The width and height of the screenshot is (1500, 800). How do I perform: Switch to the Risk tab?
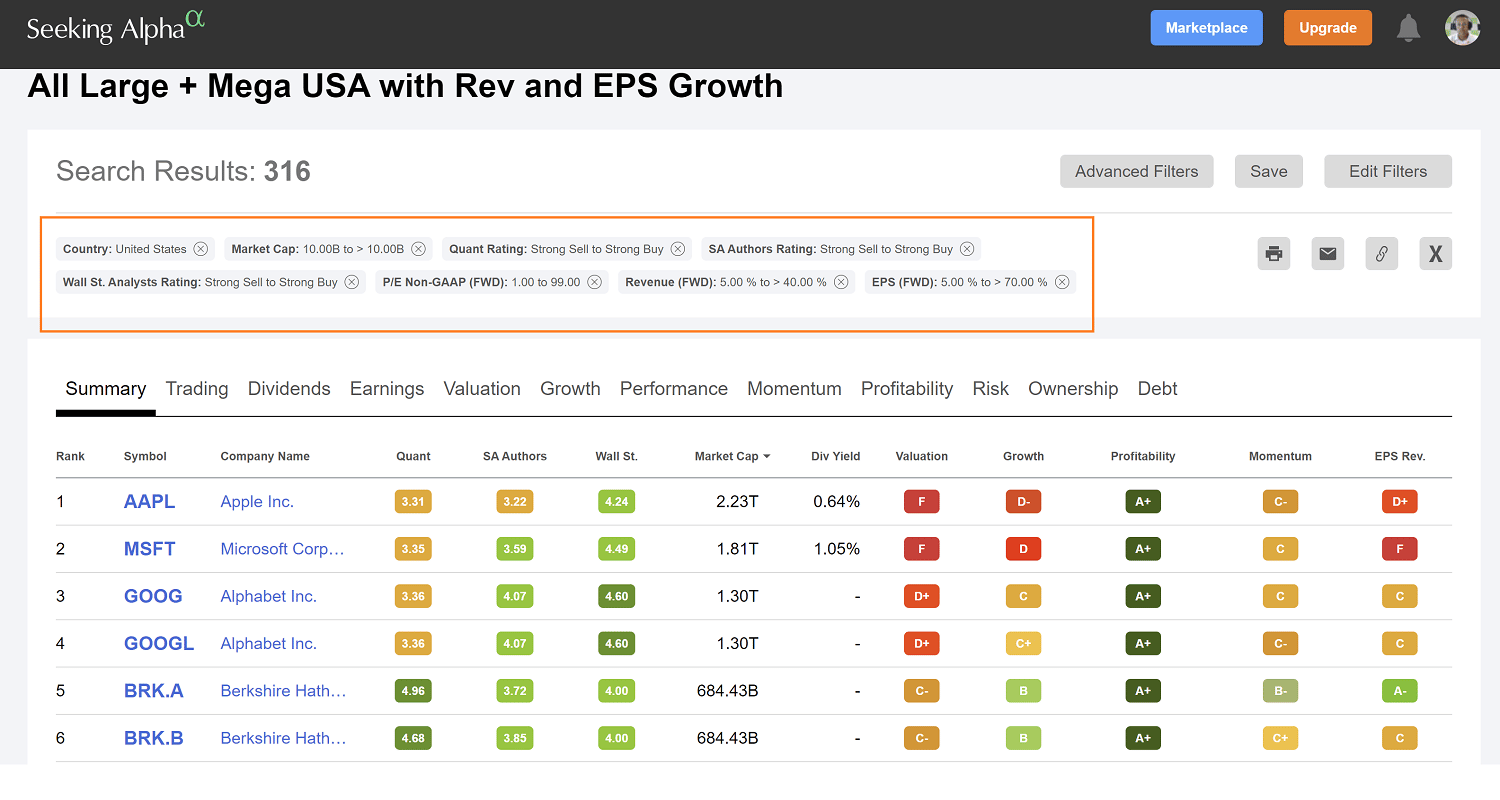pos(991,389)
